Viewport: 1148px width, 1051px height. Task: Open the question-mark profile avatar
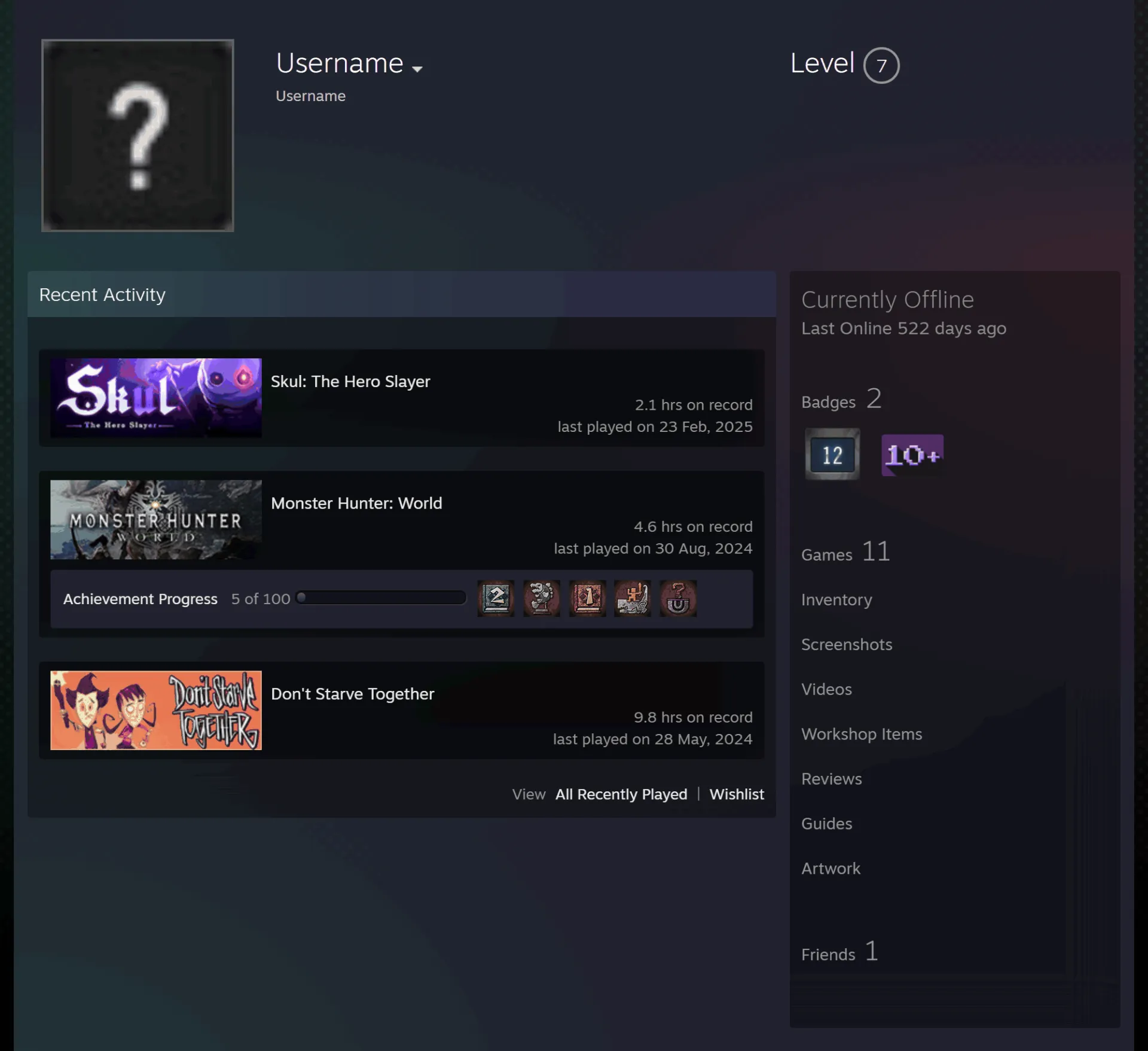point(138,135)
